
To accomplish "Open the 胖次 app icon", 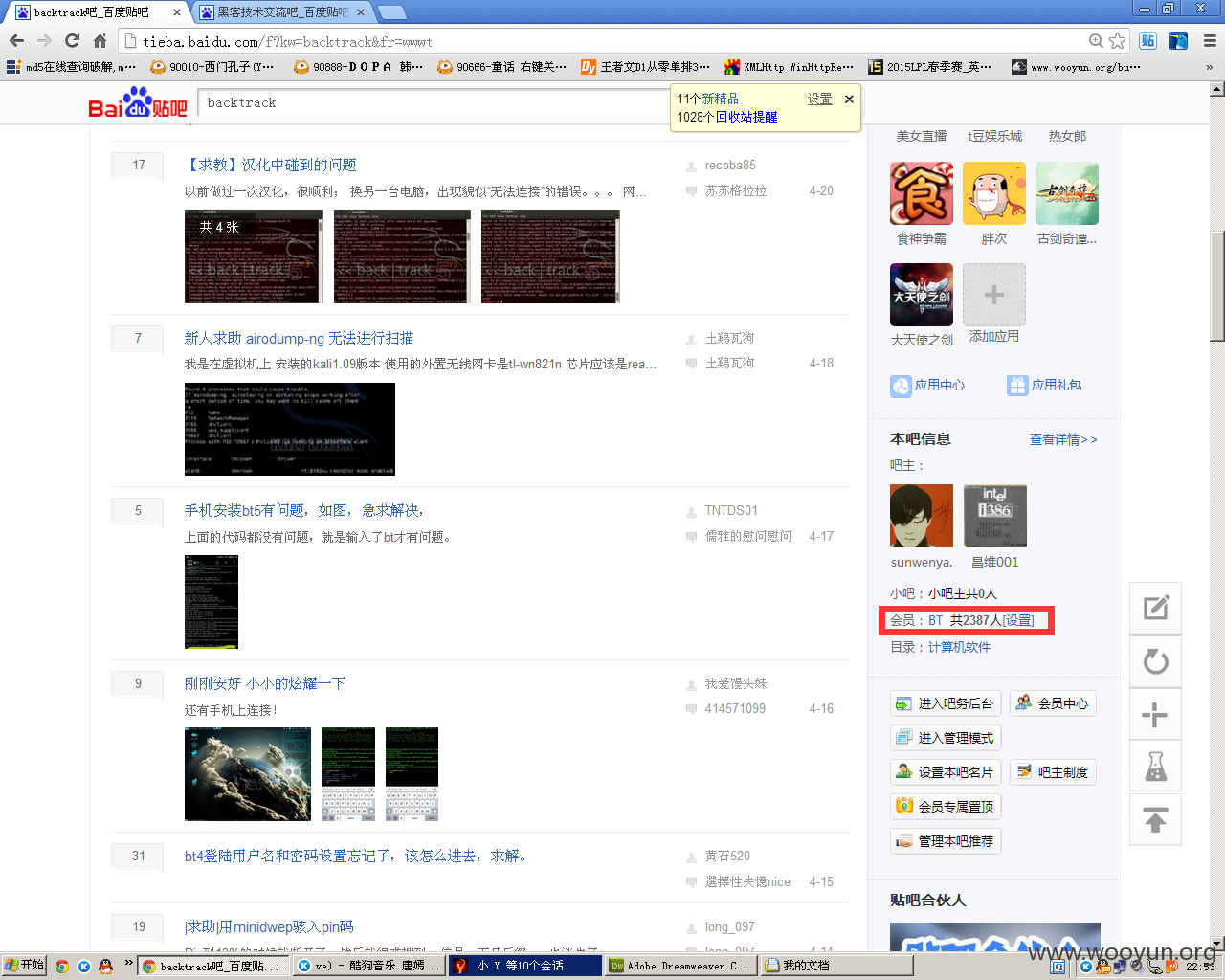I will [x=994, y=193].
